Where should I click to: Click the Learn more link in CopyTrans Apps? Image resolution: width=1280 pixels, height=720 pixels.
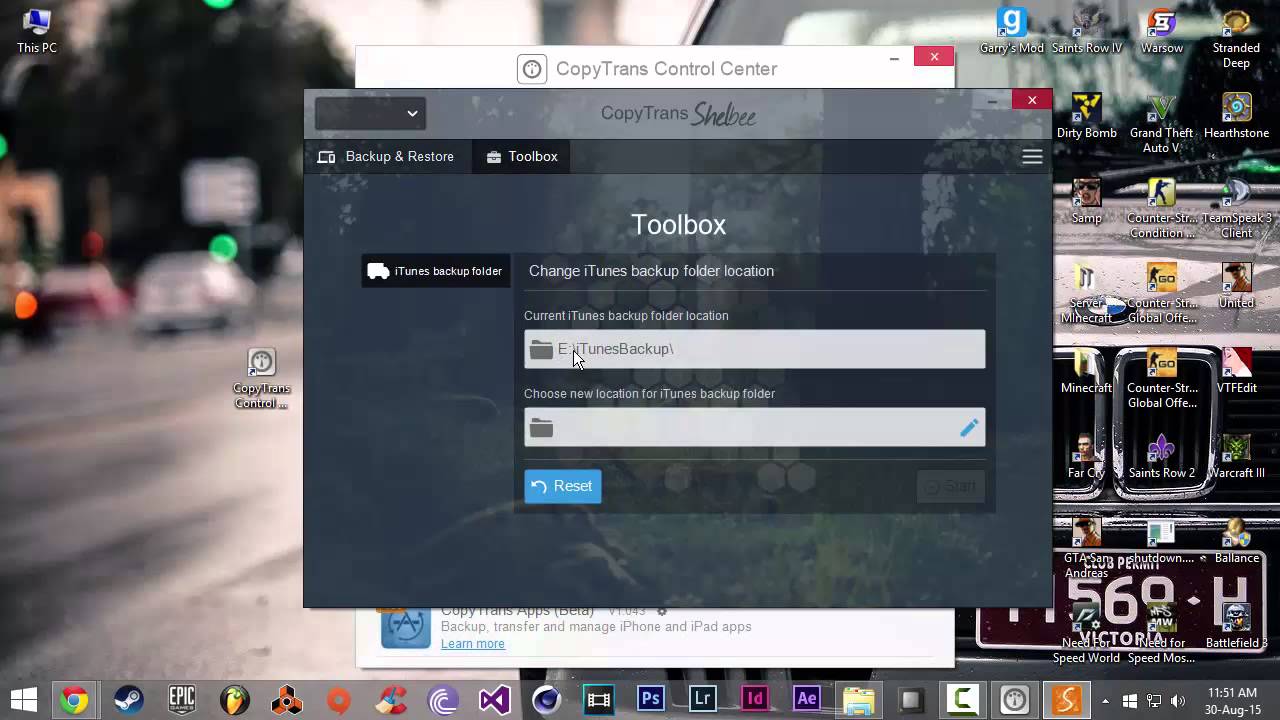click(472, 644)
